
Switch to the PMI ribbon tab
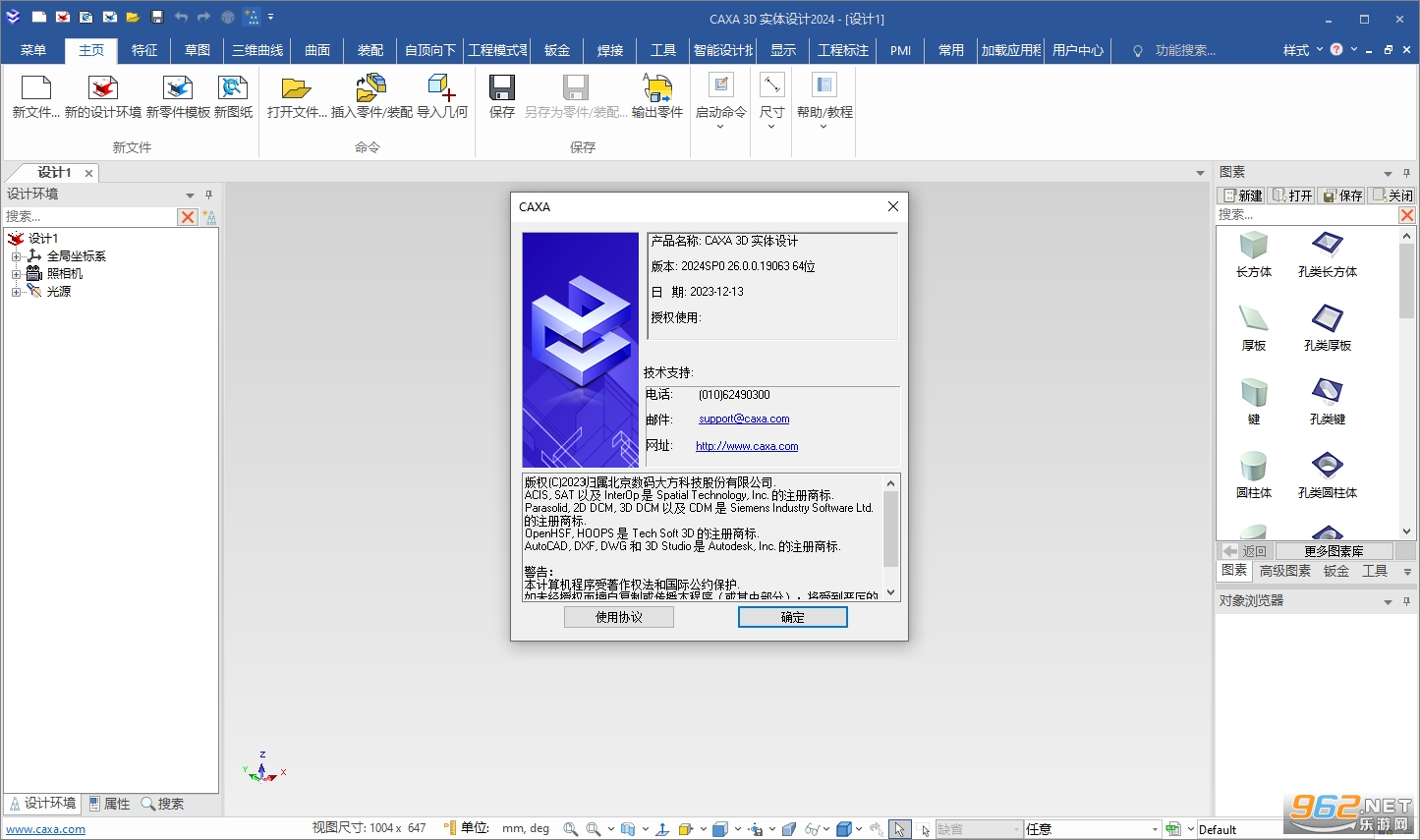900,50
